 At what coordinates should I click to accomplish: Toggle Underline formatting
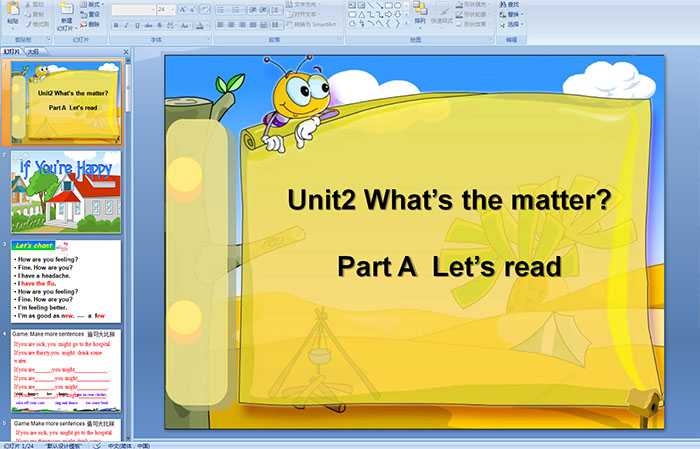137,25
